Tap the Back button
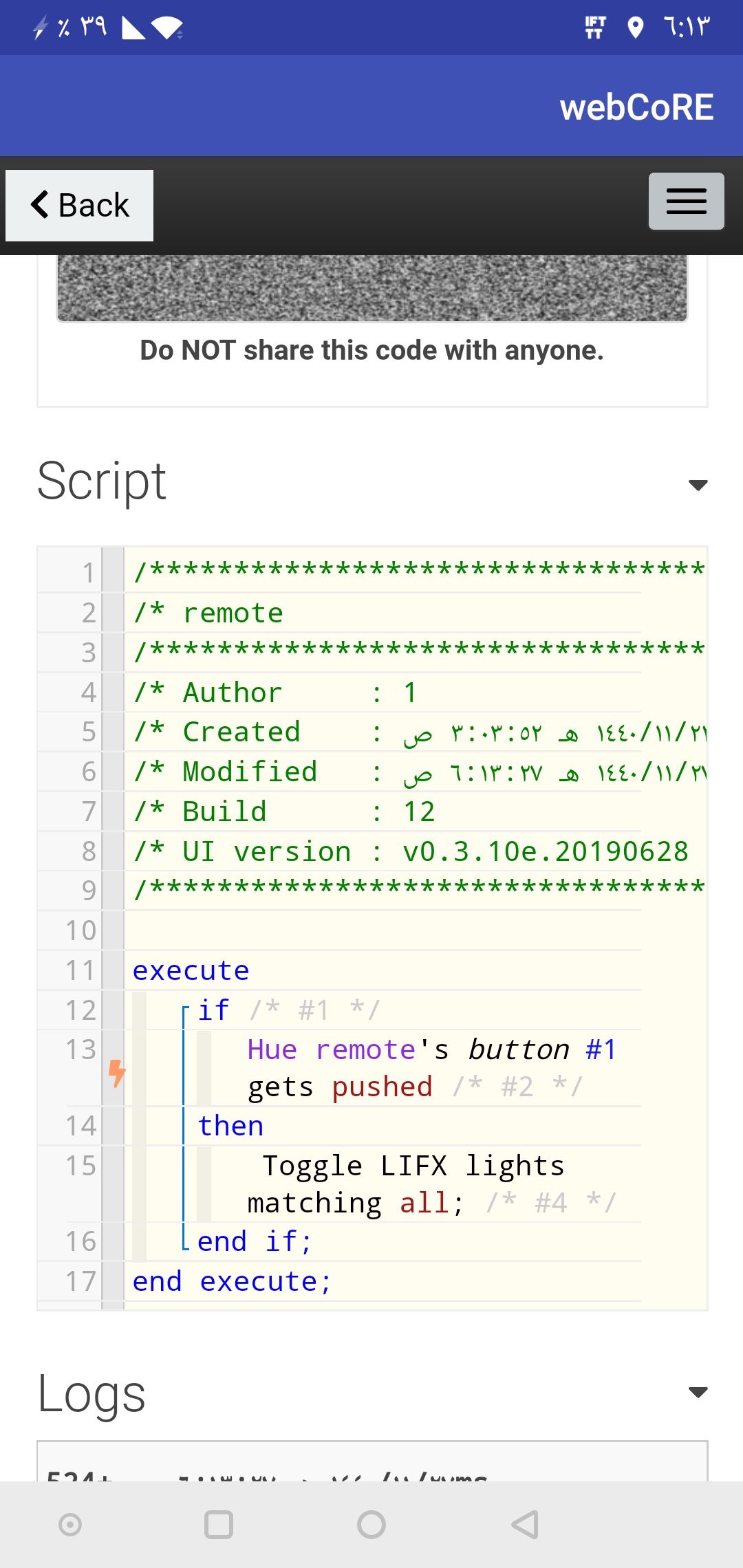 click(79, 205)
